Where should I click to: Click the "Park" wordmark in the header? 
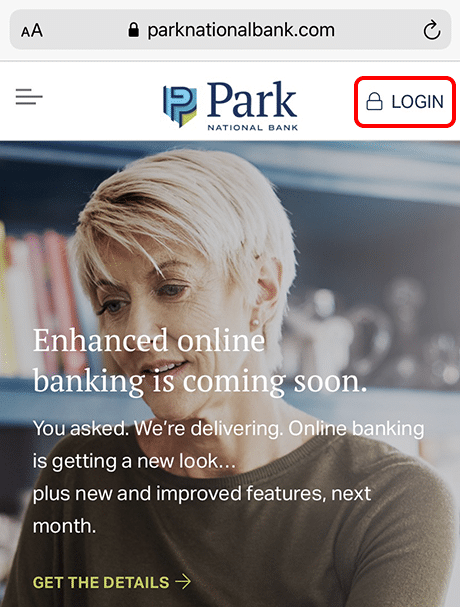click(252, 100)
